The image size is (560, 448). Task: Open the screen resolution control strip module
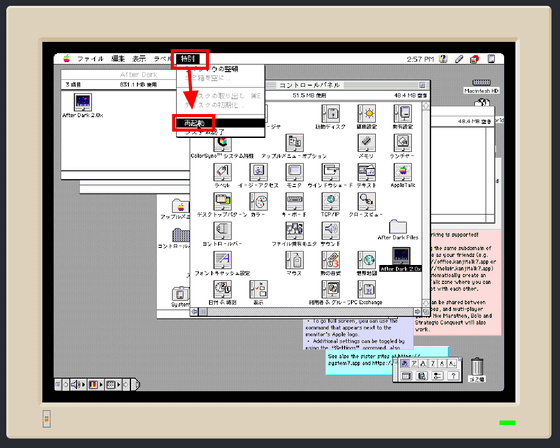[x=113, y=385]
